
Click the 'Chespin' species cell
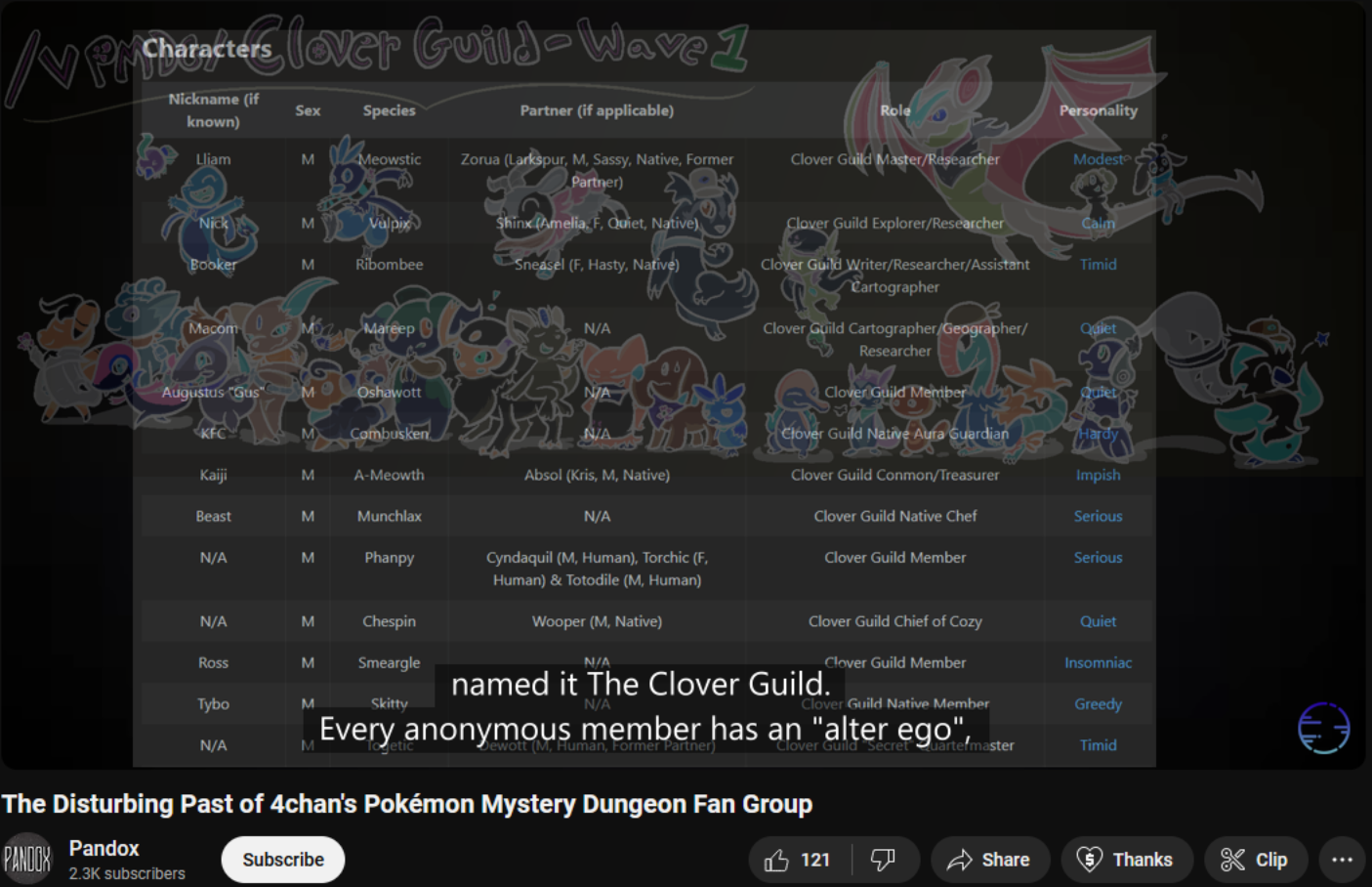(389, 621)
